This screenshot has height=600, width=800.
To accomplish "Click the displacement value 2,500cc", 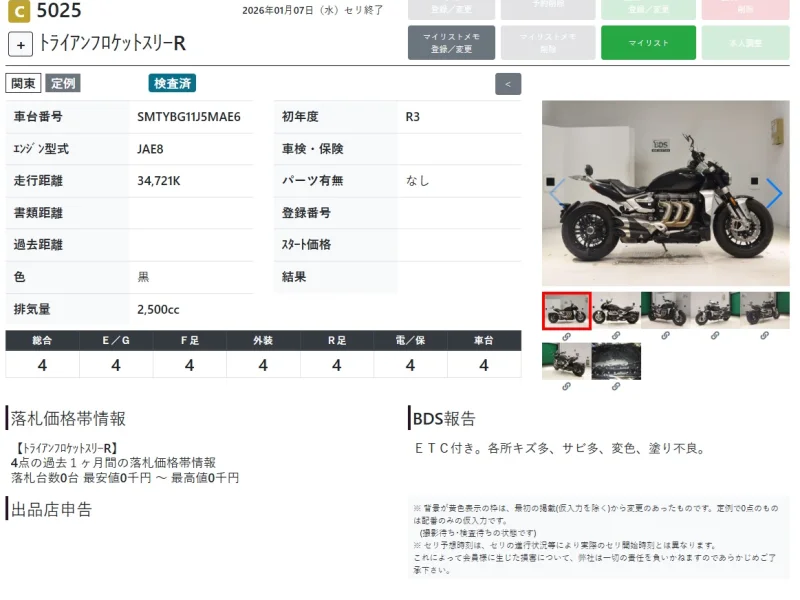I will 158,309.
